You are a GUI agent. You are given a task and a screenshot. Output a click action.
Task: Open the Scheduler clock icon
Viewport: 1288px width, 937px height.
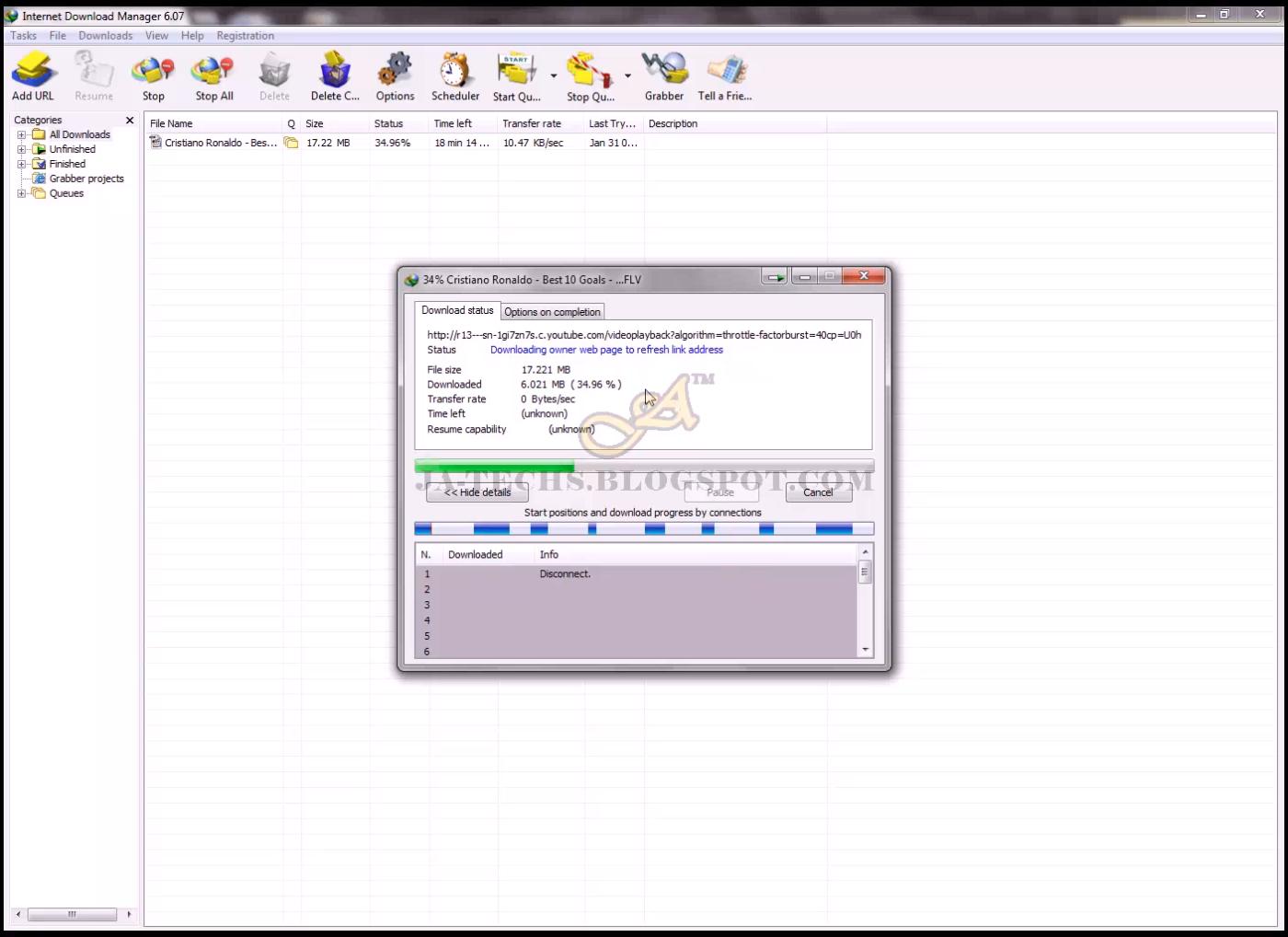point(454,70)
